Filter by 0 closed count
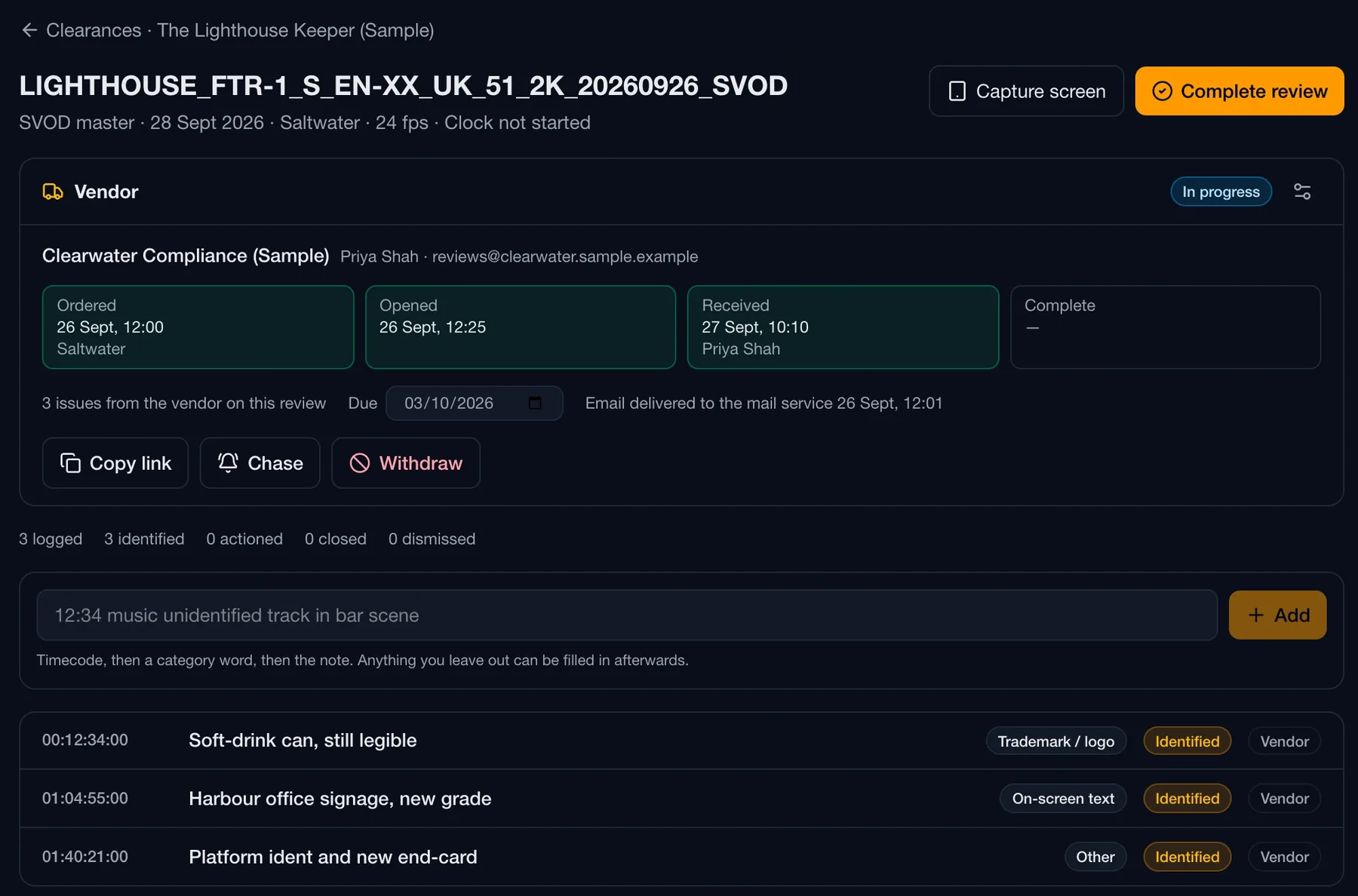The width and height of the screenshot is (1358, 896). pos(336,539)
